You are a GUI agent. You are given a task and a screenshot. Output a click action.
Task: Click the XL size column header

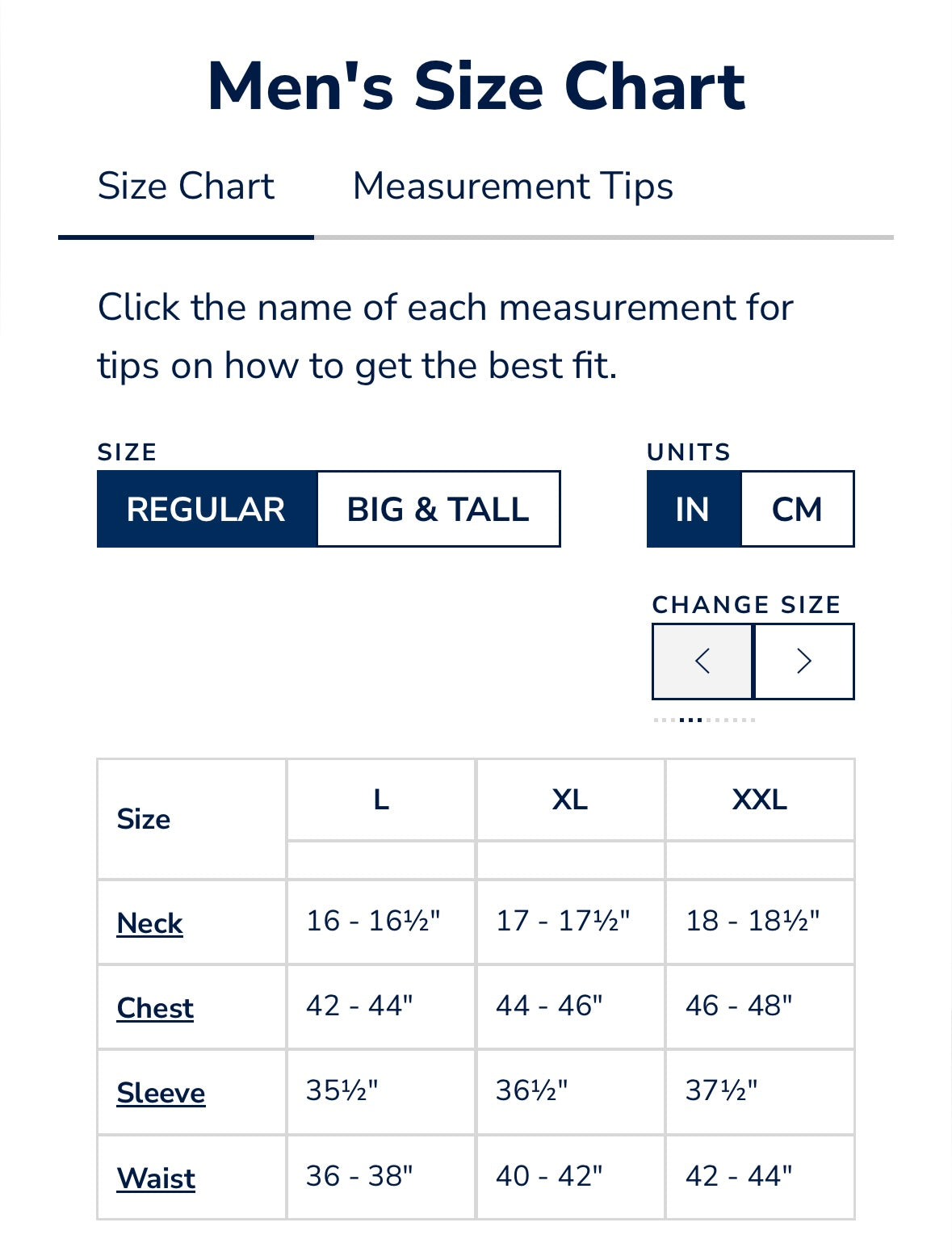570,800
